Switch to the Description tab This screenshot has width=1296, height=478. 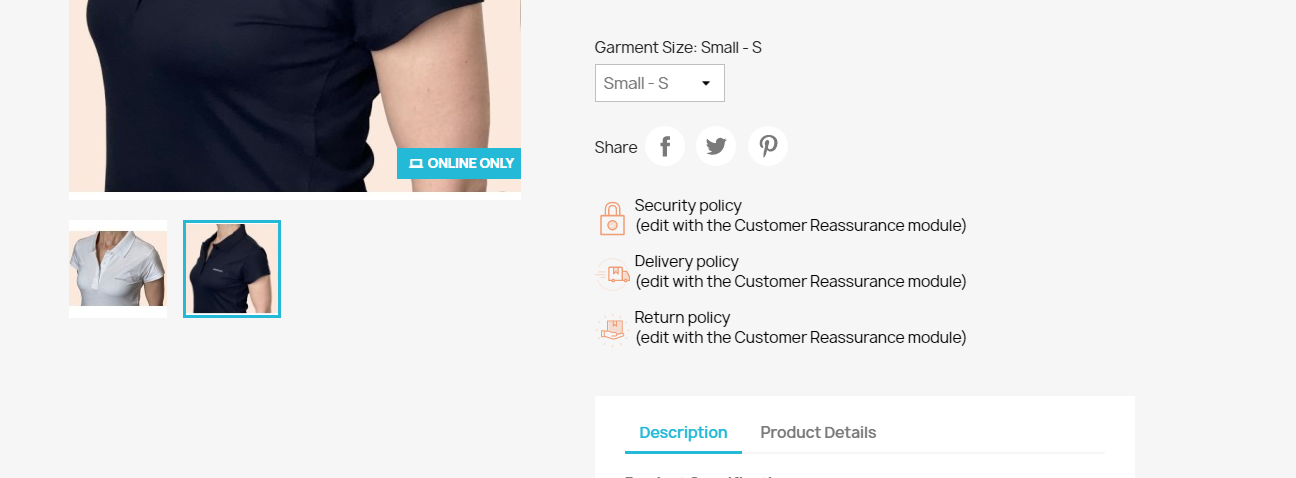[683, 432]
